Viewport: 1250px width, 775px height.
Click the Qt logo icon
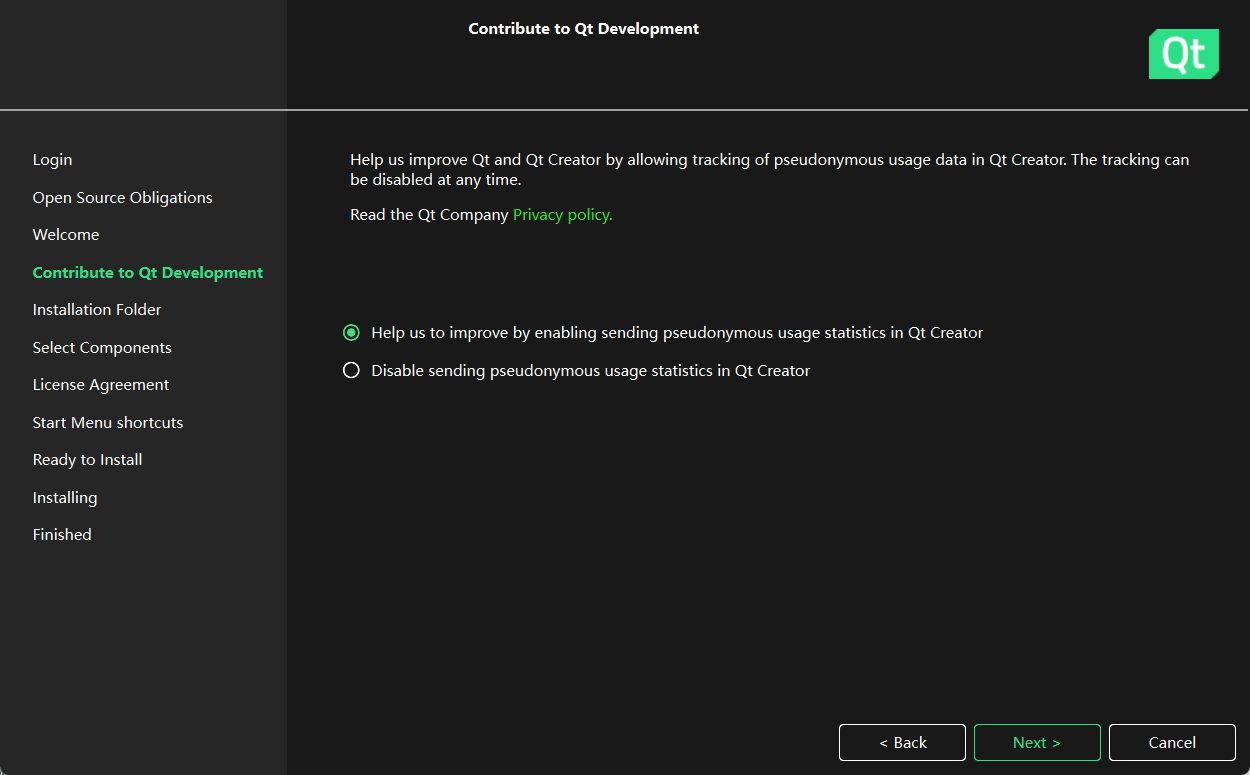[1184, 54]
